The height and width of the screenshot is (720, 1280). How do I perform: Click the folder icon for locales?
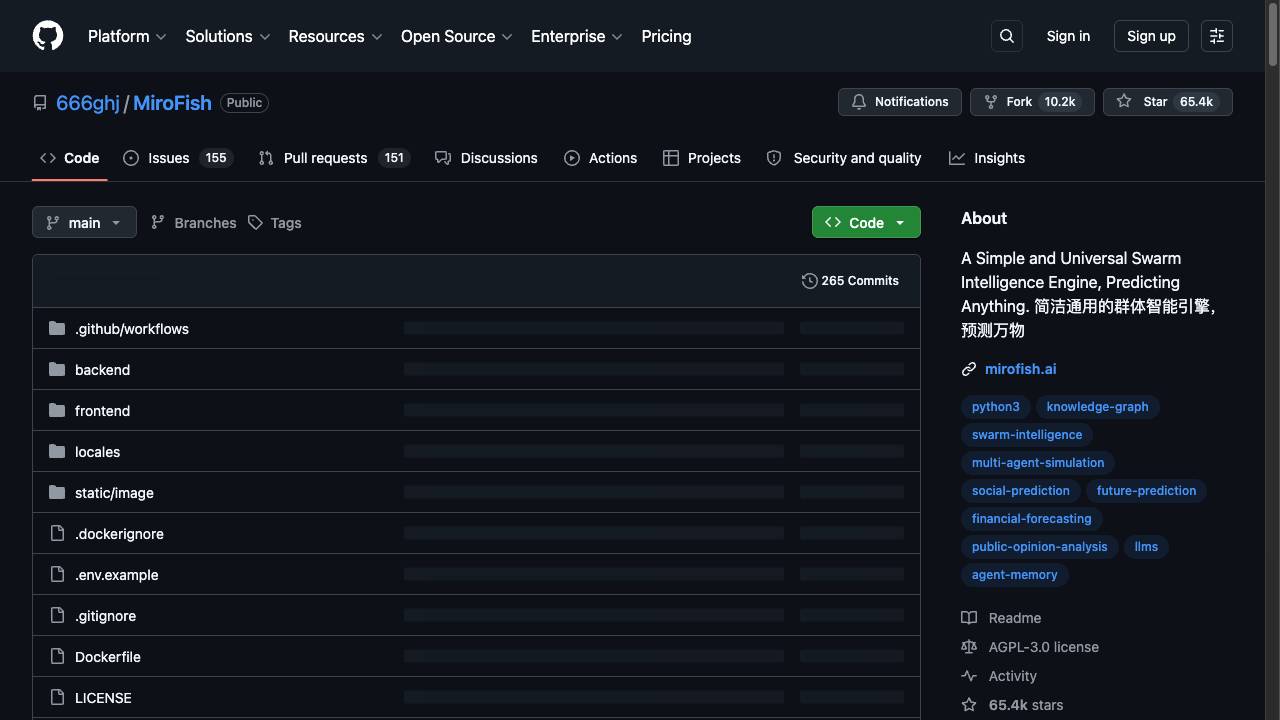pos(57,451)
